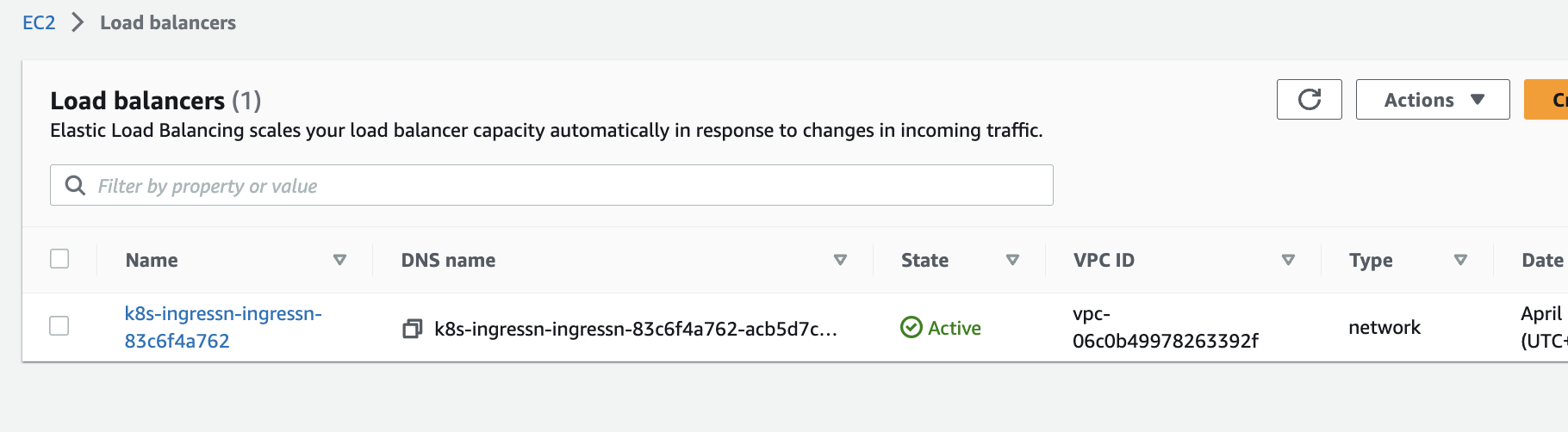Copy the DNS name using copy icon
The image size is (1568, 432).
tap(413, 329)
